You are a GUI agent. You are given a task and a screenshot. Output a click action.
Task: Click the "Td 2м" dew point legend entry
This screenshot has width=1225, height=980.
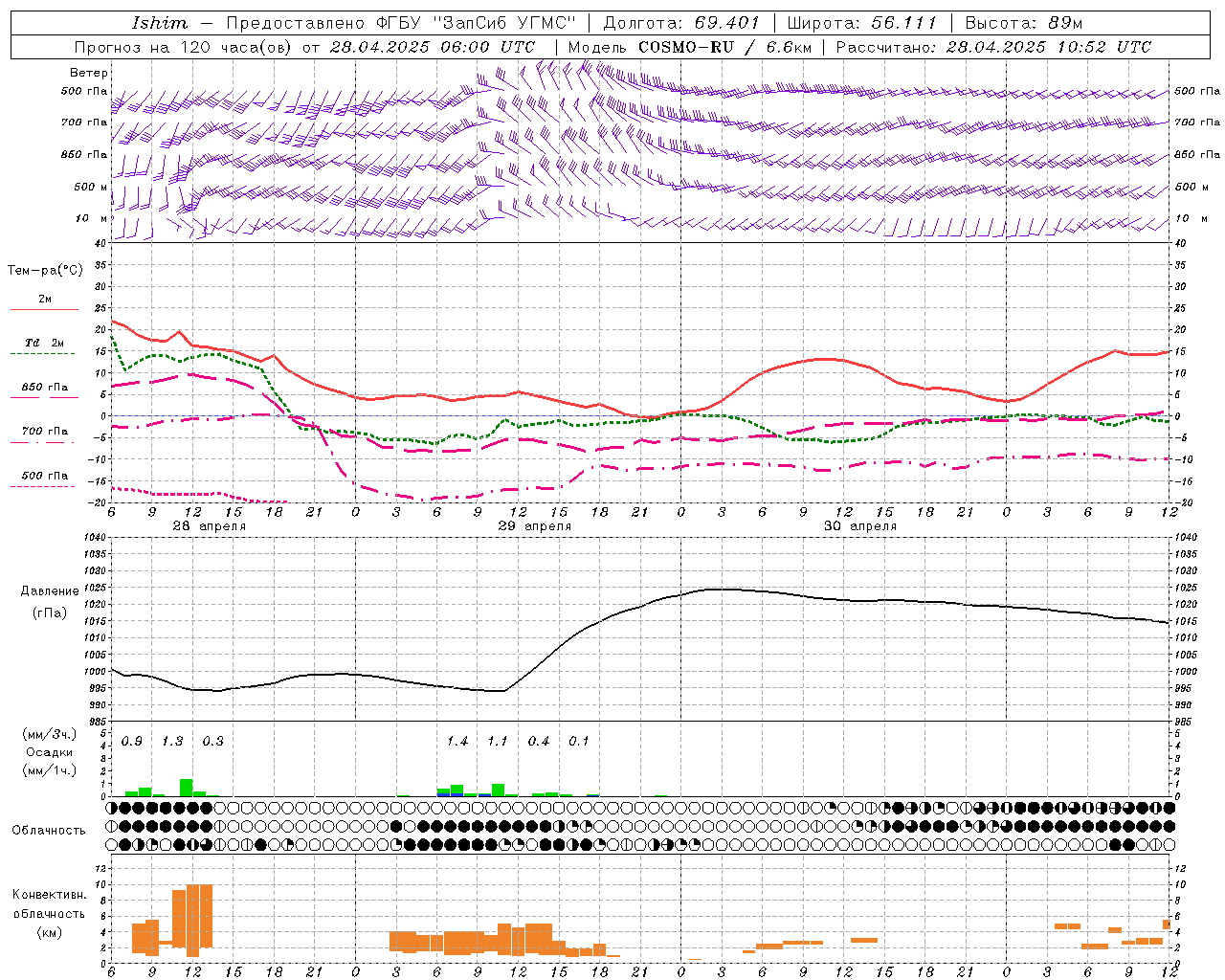pos(45,343)
